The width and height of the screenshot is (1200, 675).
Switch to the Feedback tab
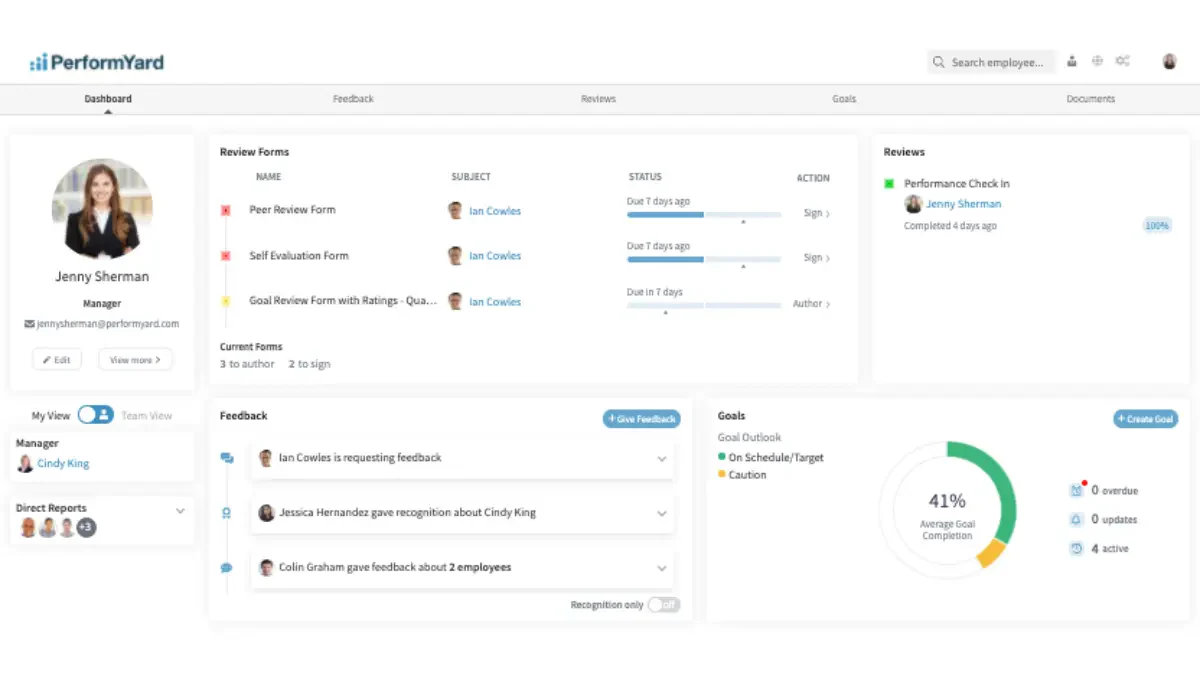353,99
